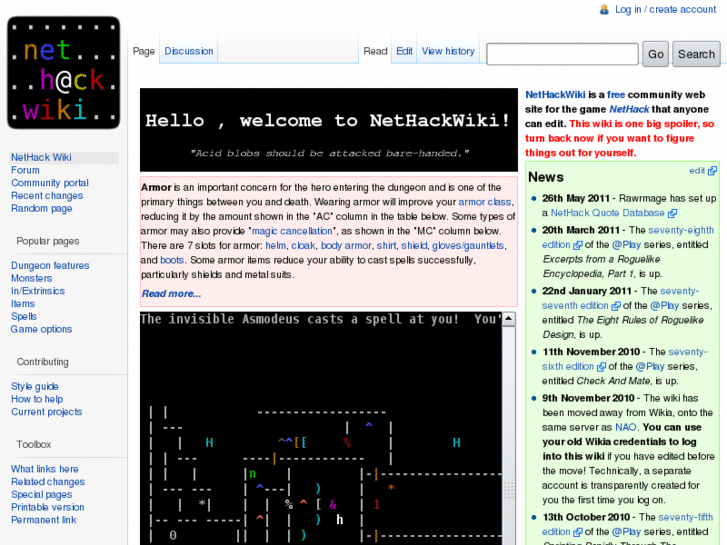Click the 'Toolbox' sidebar heading

33,444
